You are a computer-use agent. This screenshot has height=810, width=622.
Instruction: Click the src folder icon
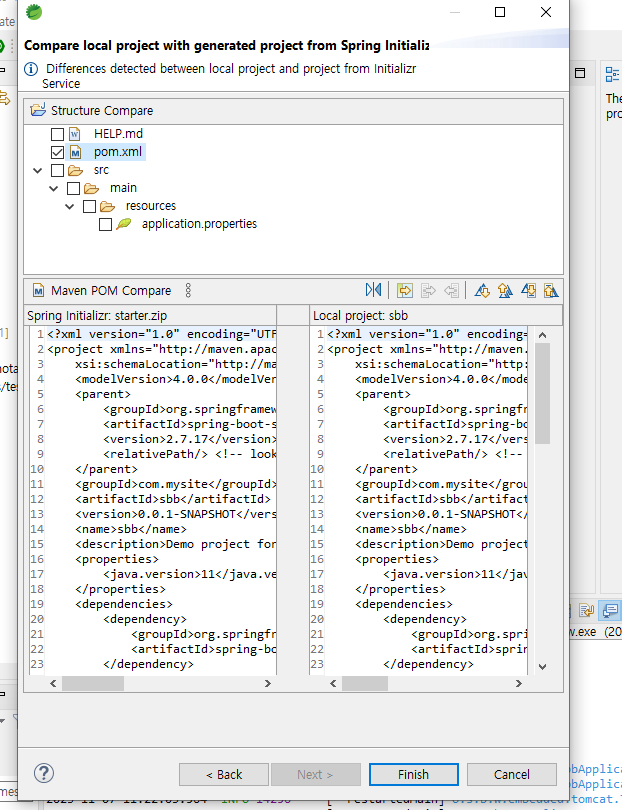[75, 170]
